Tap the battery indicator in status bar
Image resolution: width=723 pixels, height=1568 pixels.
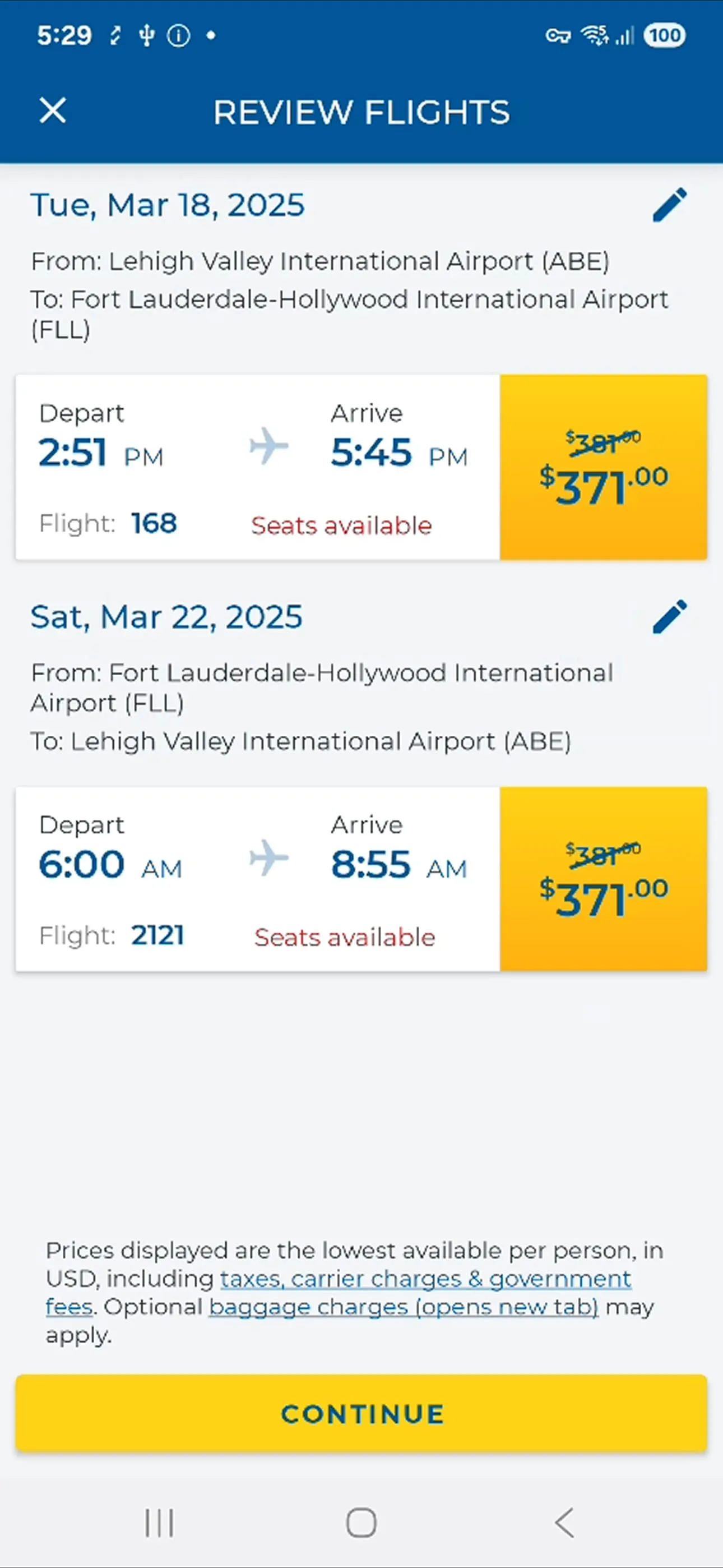point(665,35)
